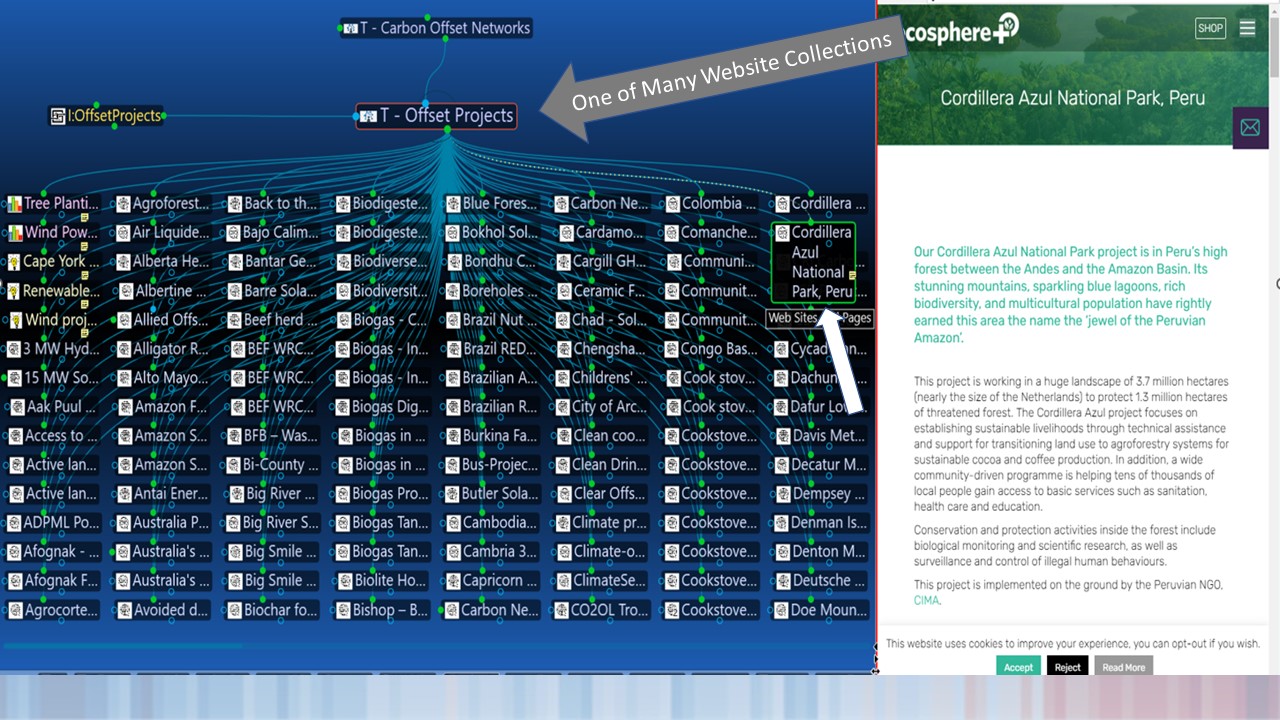Select the Biochar fo... thought

[x=272, y=610]
